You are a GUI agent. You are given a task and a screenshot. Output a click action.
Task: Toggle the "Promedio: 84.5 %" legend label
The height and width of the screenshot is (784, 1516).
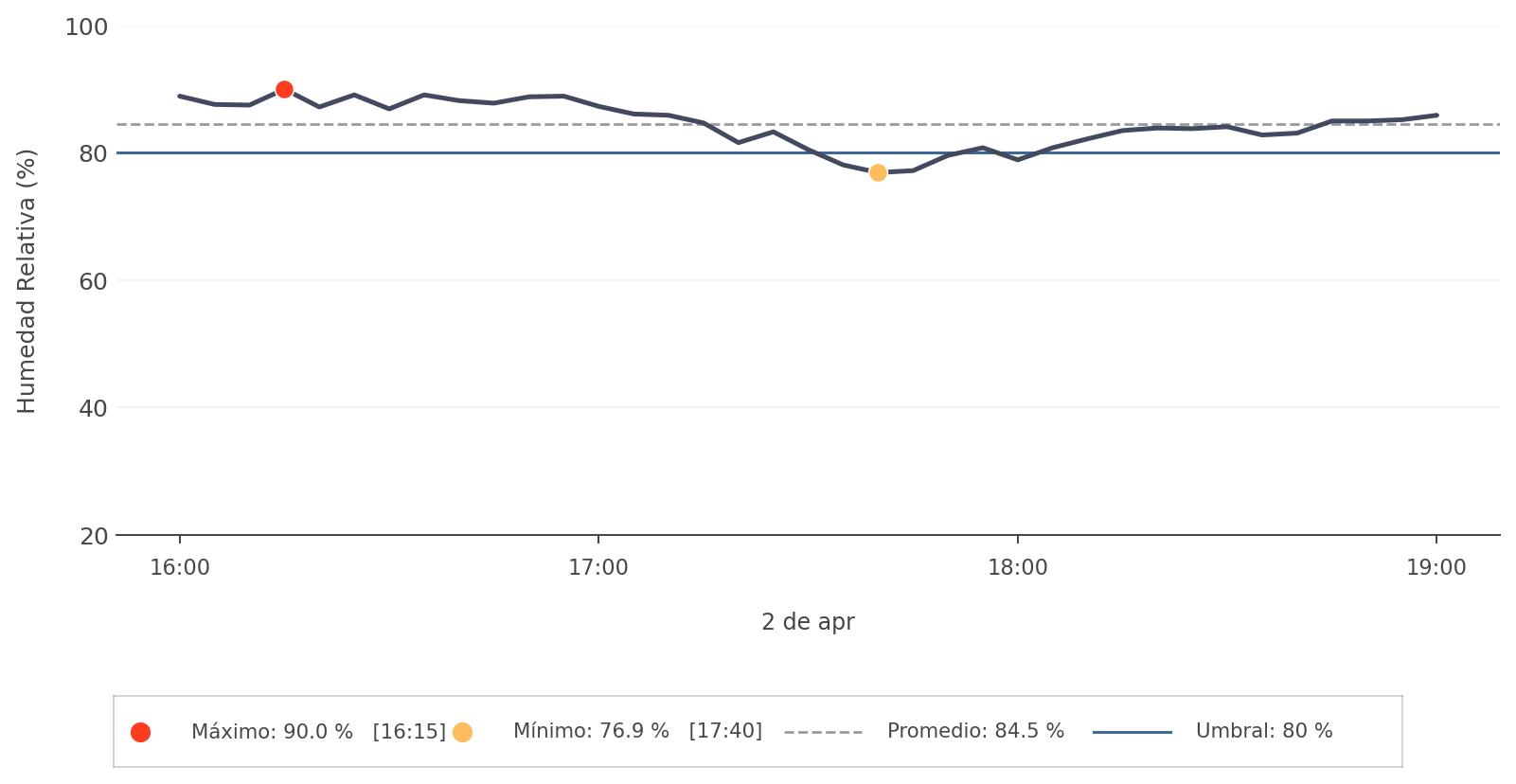tap(975, 732)
